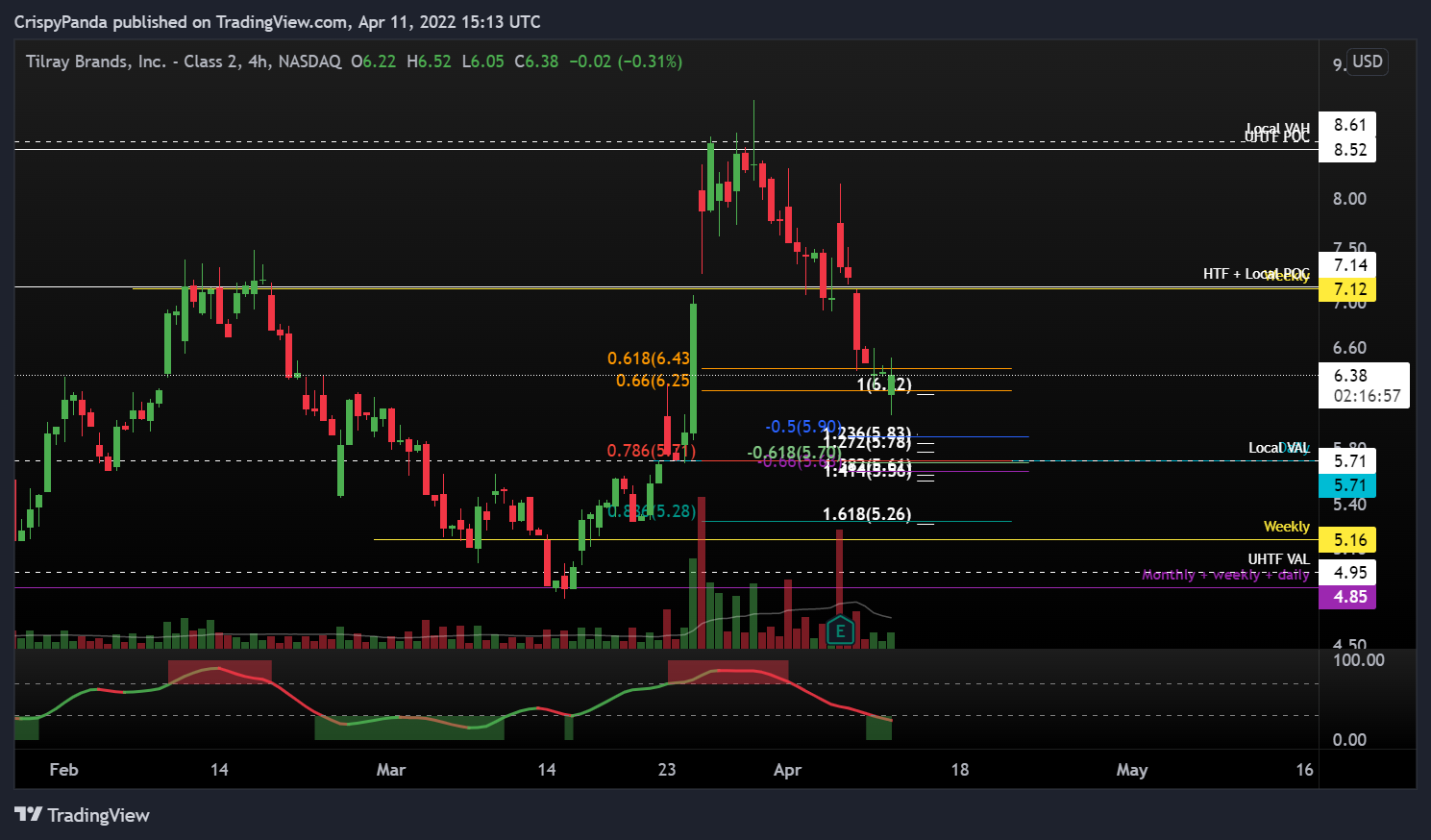Open the USD currency selector
Viewport: 1431px width, 840px height.
[1368, 62]
